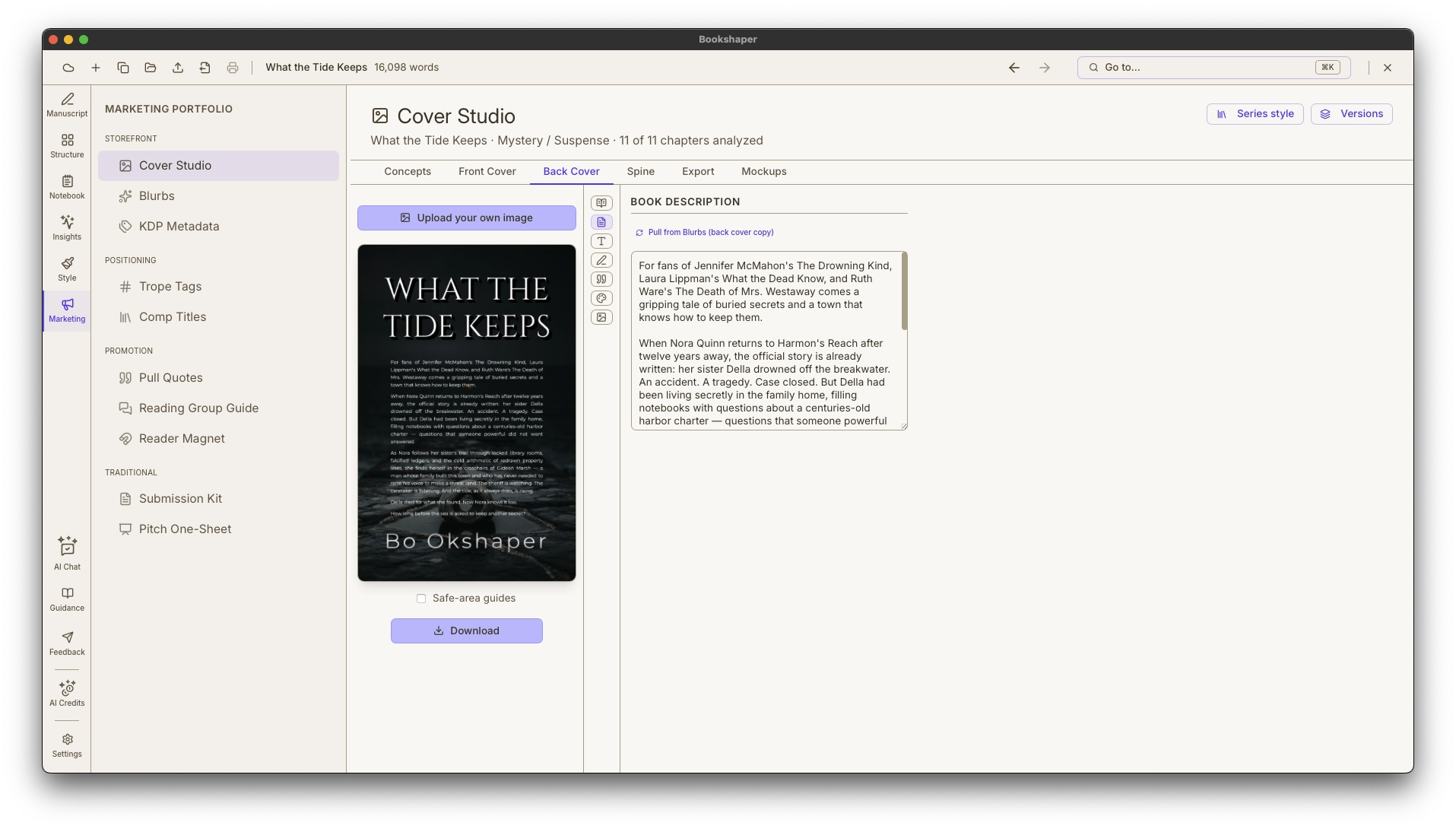The width and height of the screenshot is (1456, 829).
Task: Click Upload your own image button
Action: 467,218
